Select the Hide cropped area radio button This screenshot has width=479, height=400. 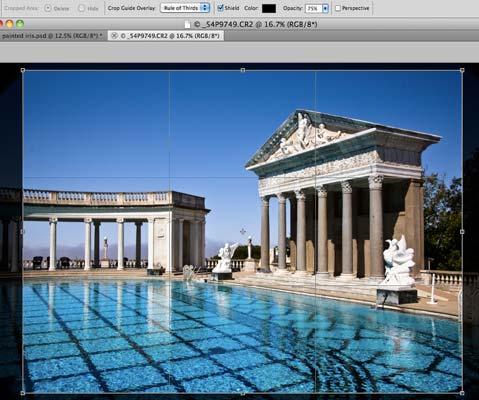(81, 8)
